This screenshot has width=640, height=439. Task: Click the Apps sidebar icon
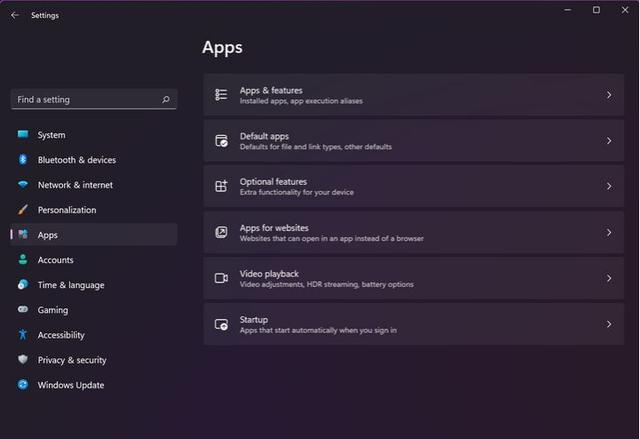(23, 234)
